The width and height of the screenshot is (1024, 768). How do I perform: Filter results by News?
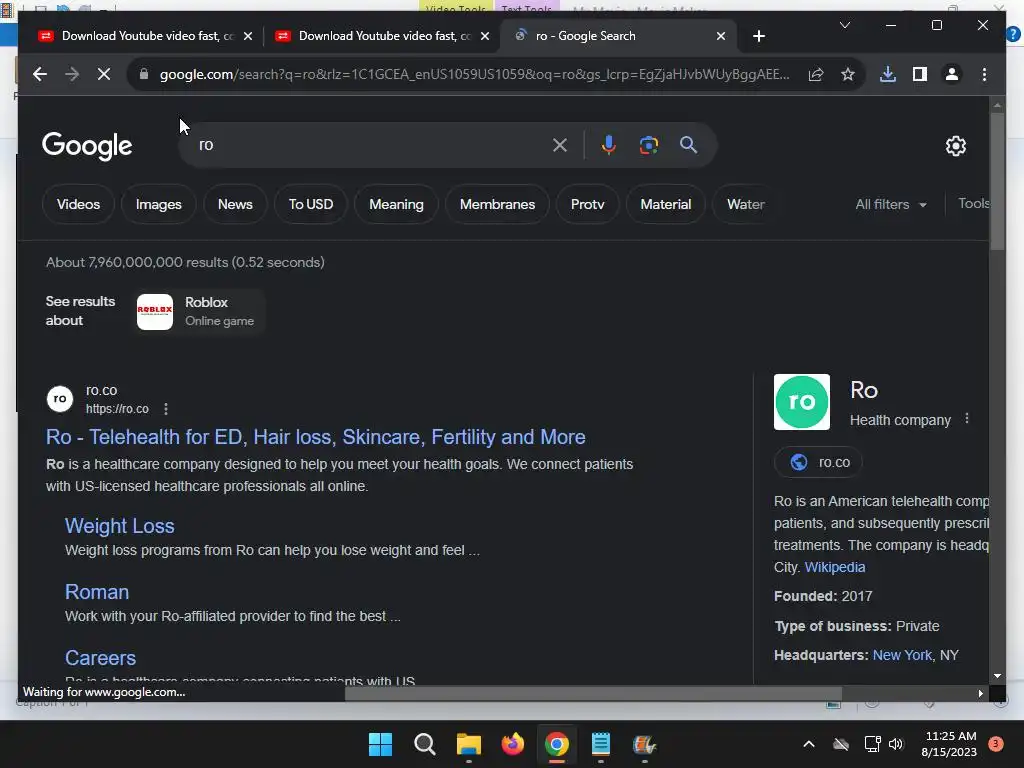point(235,204)
